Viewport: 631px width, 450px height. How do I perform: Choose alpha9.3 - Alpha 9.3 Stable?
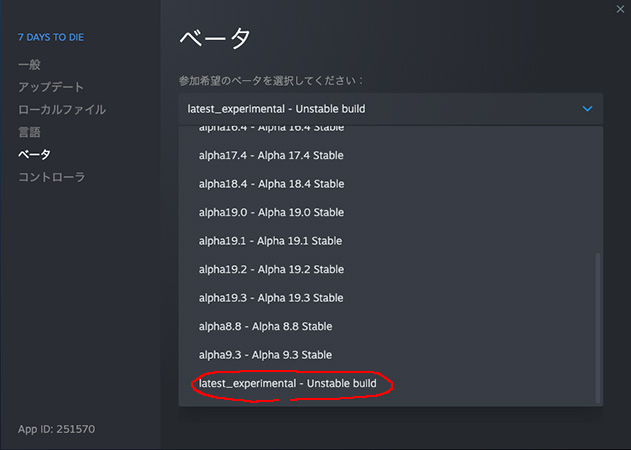(265, 355)
